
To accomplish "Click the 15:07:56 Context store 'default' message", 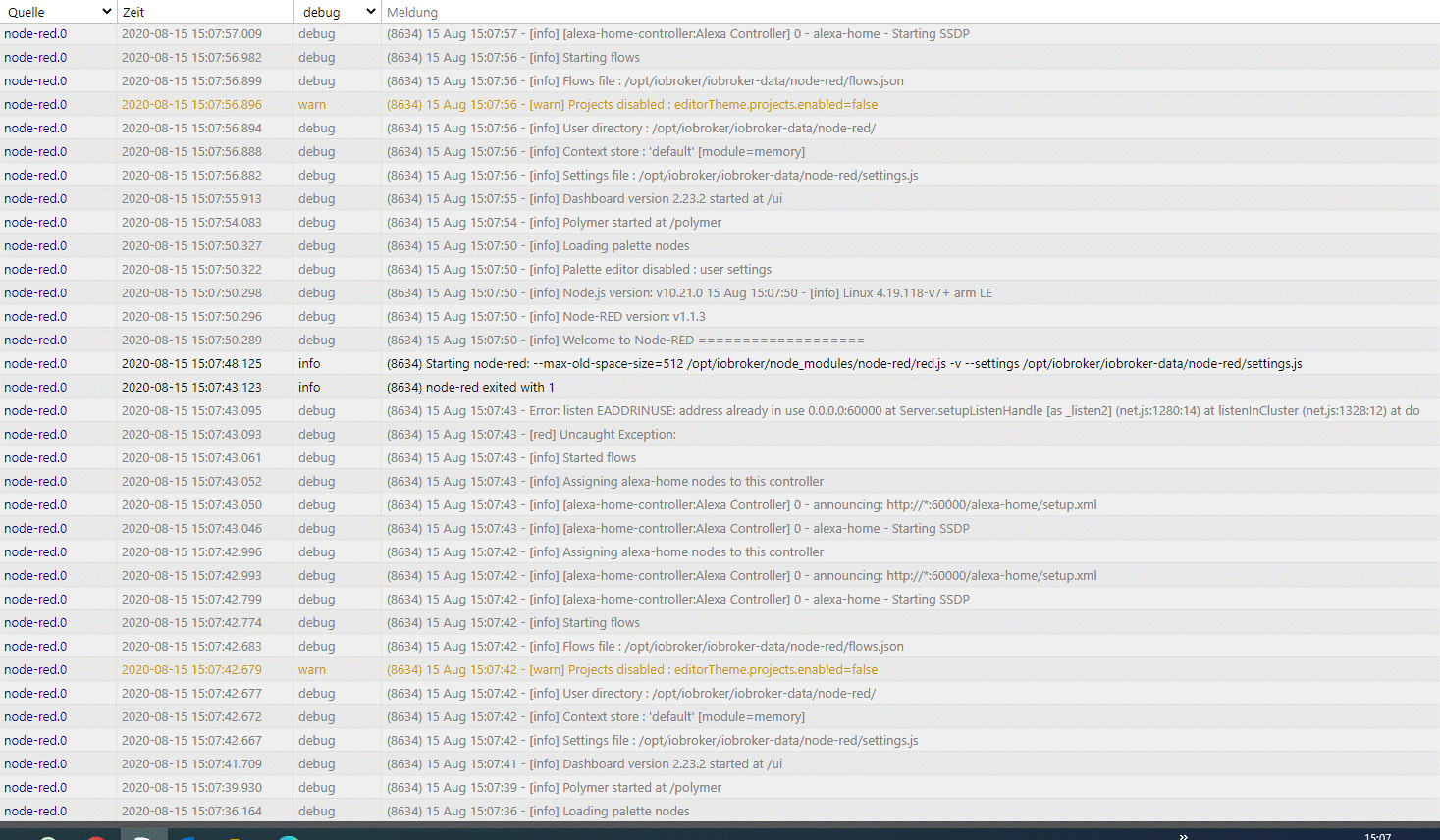I will pos(596,152).
